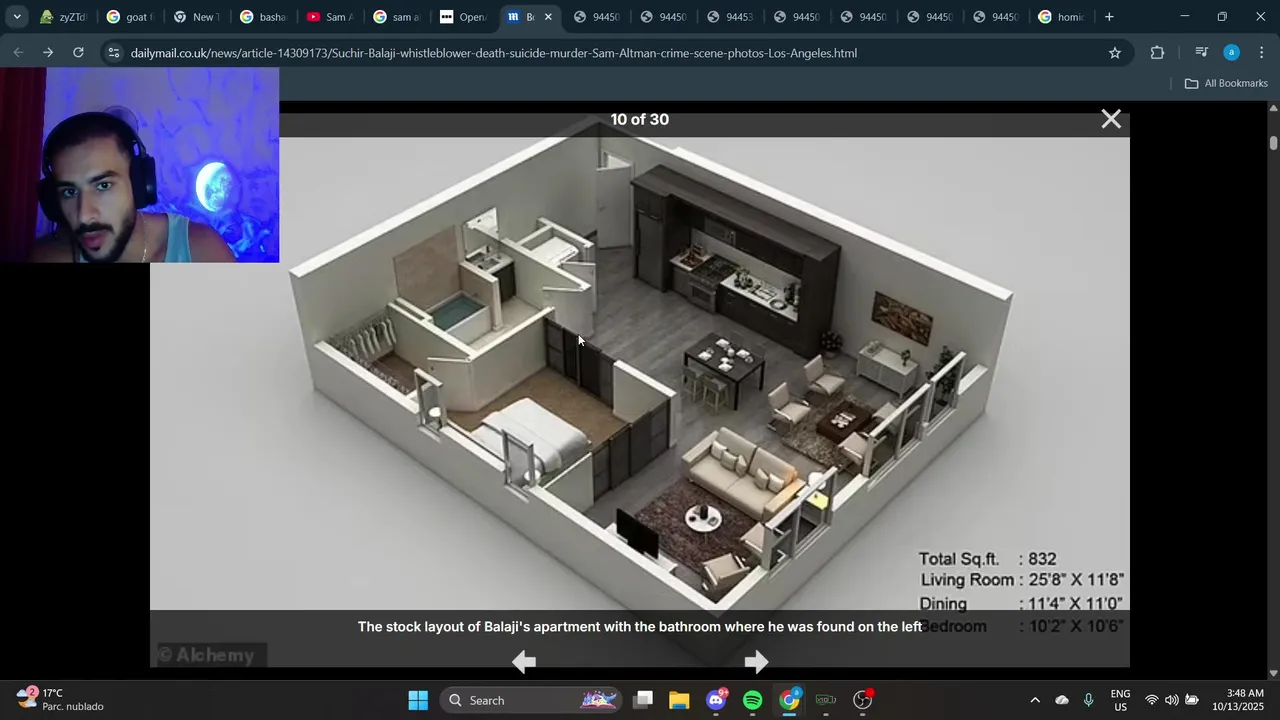Open OBS Studio from the taskbar

[x=863, y=700]
